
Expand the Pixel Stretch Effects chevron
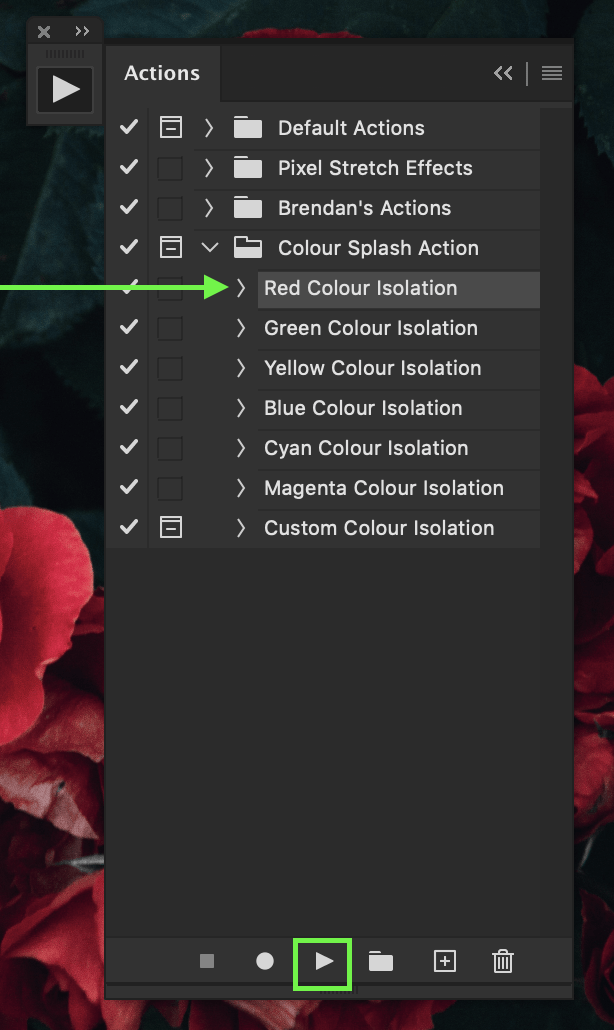209,168
